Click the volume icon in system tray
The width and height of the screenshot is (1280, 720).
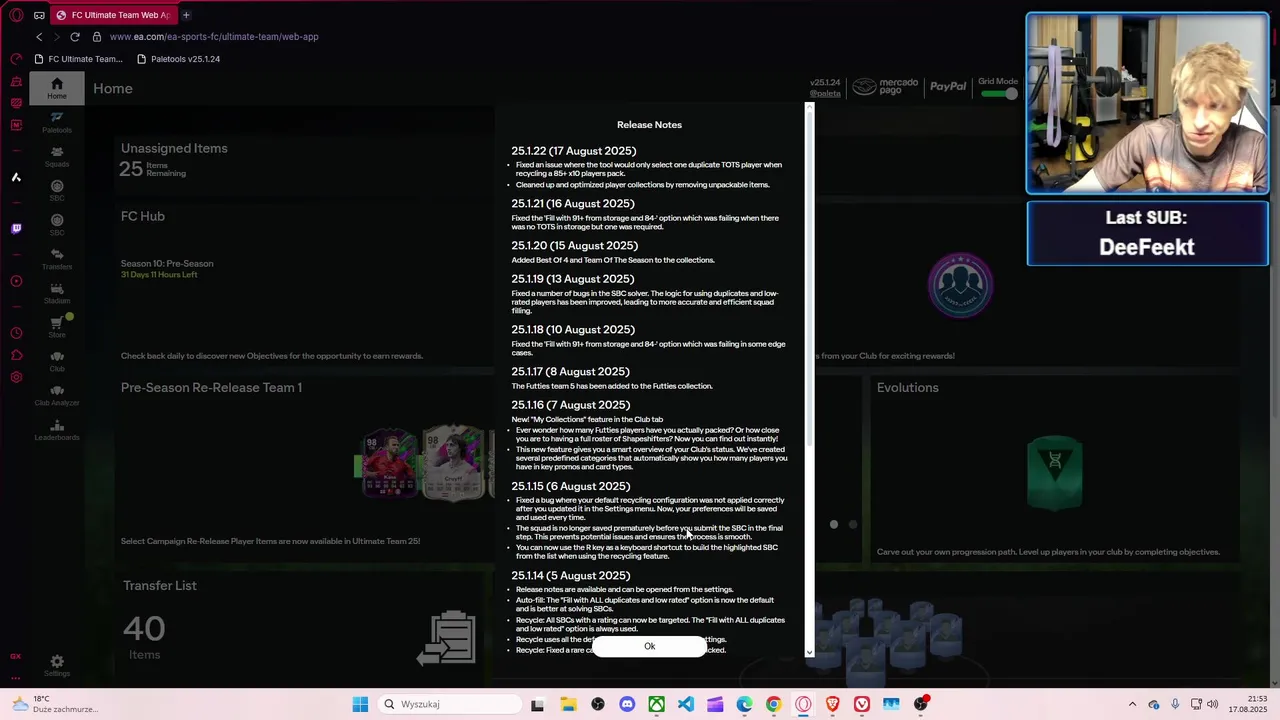[1212, 704]
